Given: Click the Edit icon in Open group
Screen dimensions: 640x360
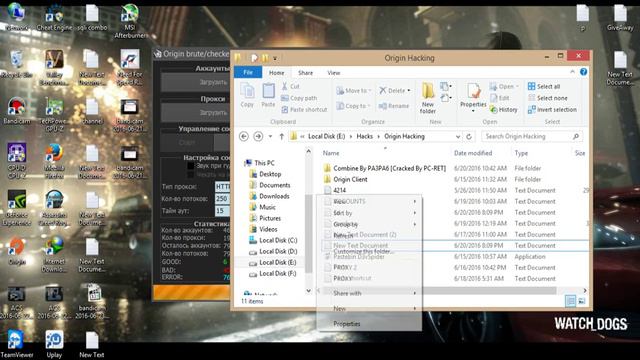Looking at the screenshot, I should coord(493,98).
